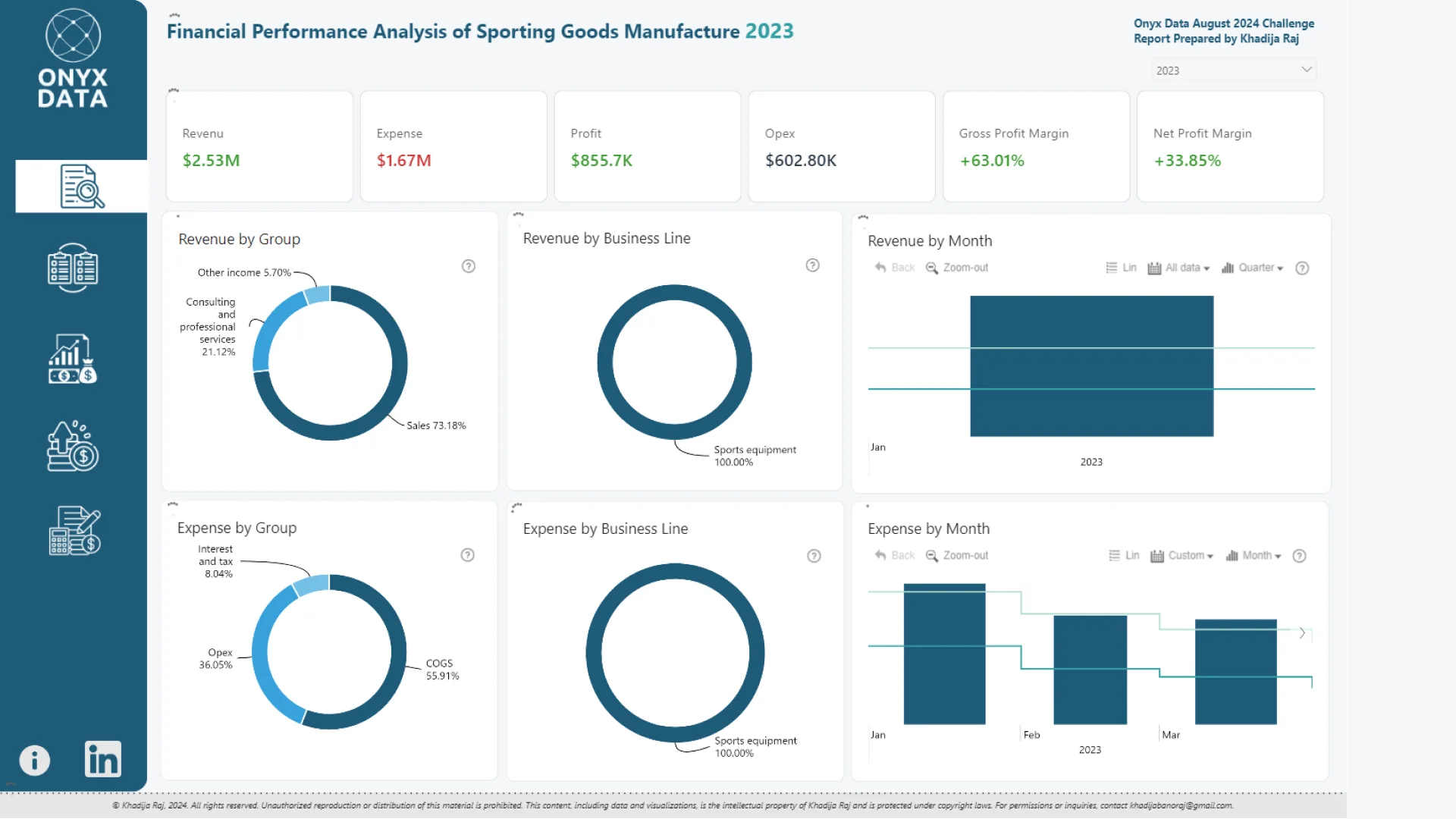
Task: Select the Expense KPI card value $1.67M
Action: coord(403,161)
